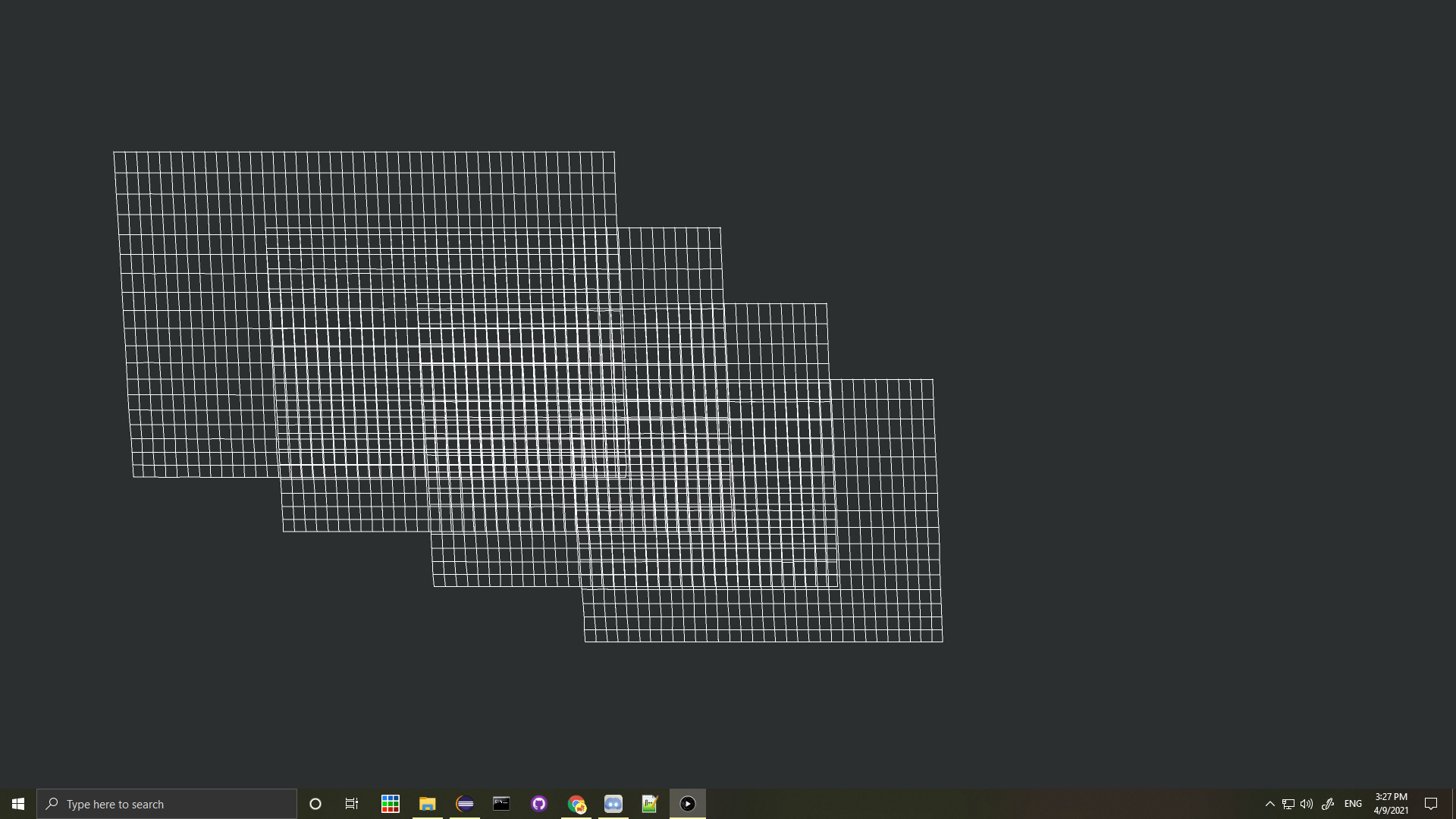Open Task View on the taskbar

(x=352, y=804)
